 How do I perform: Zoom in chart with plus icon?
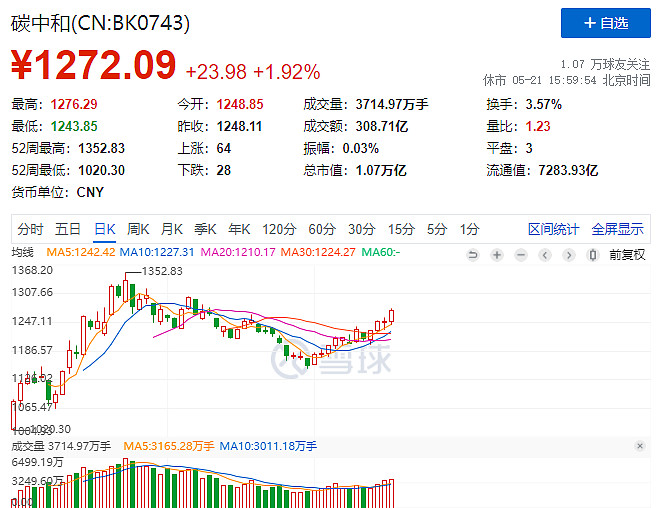(497, 255)
